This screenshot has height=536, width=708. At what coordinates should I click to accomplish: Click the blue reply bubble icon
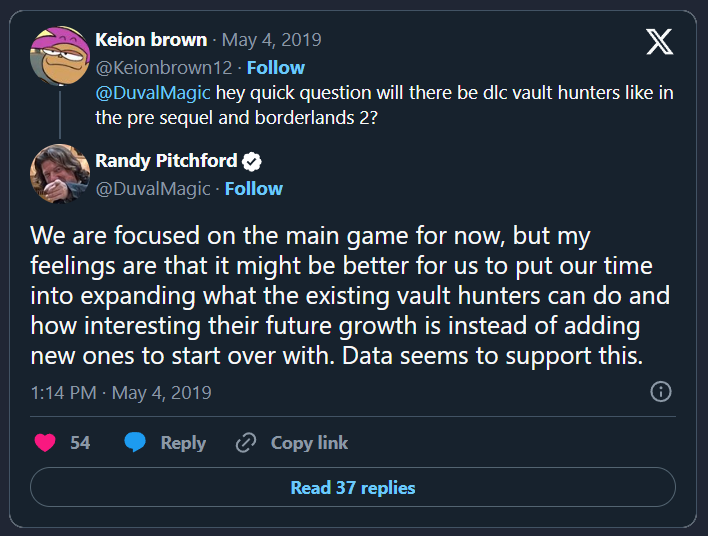click(x=136, y=443)
